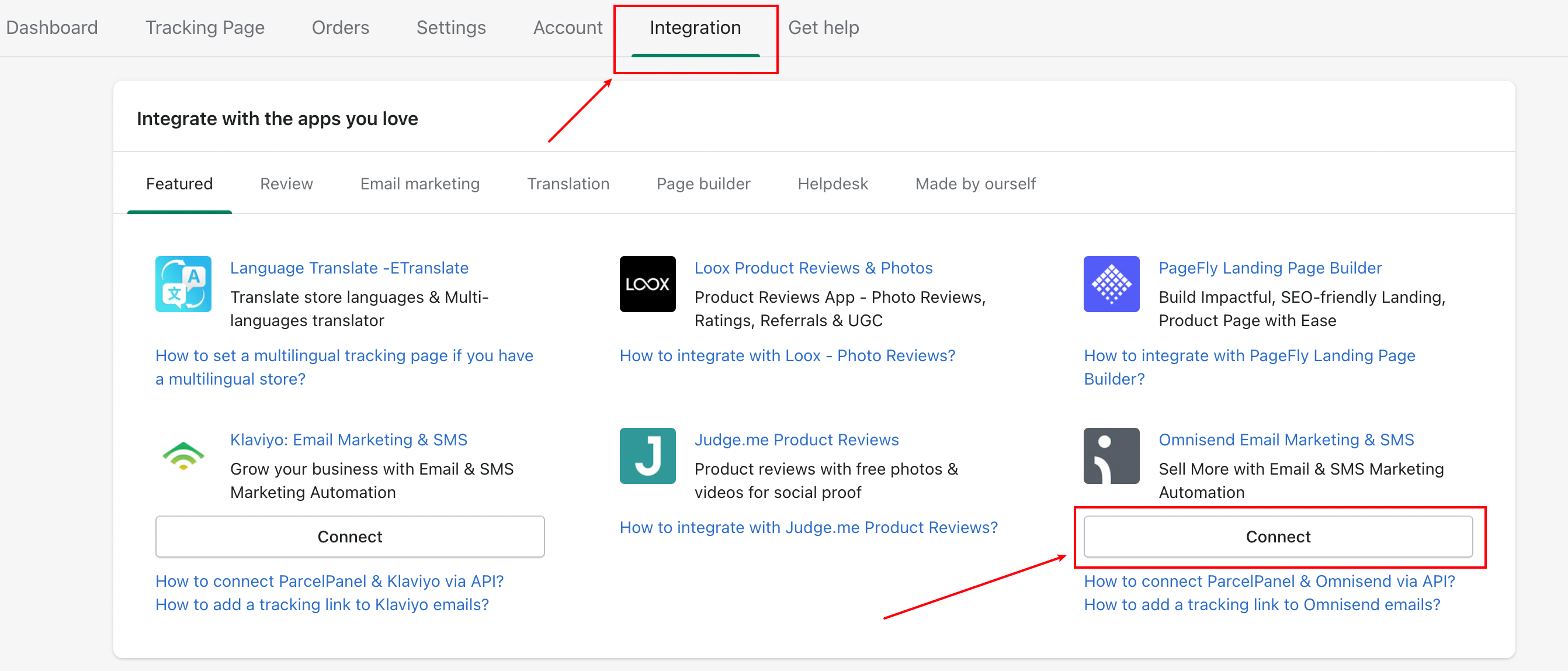
Task: Go to the Tracking Page tab
Action: (204, 27)
